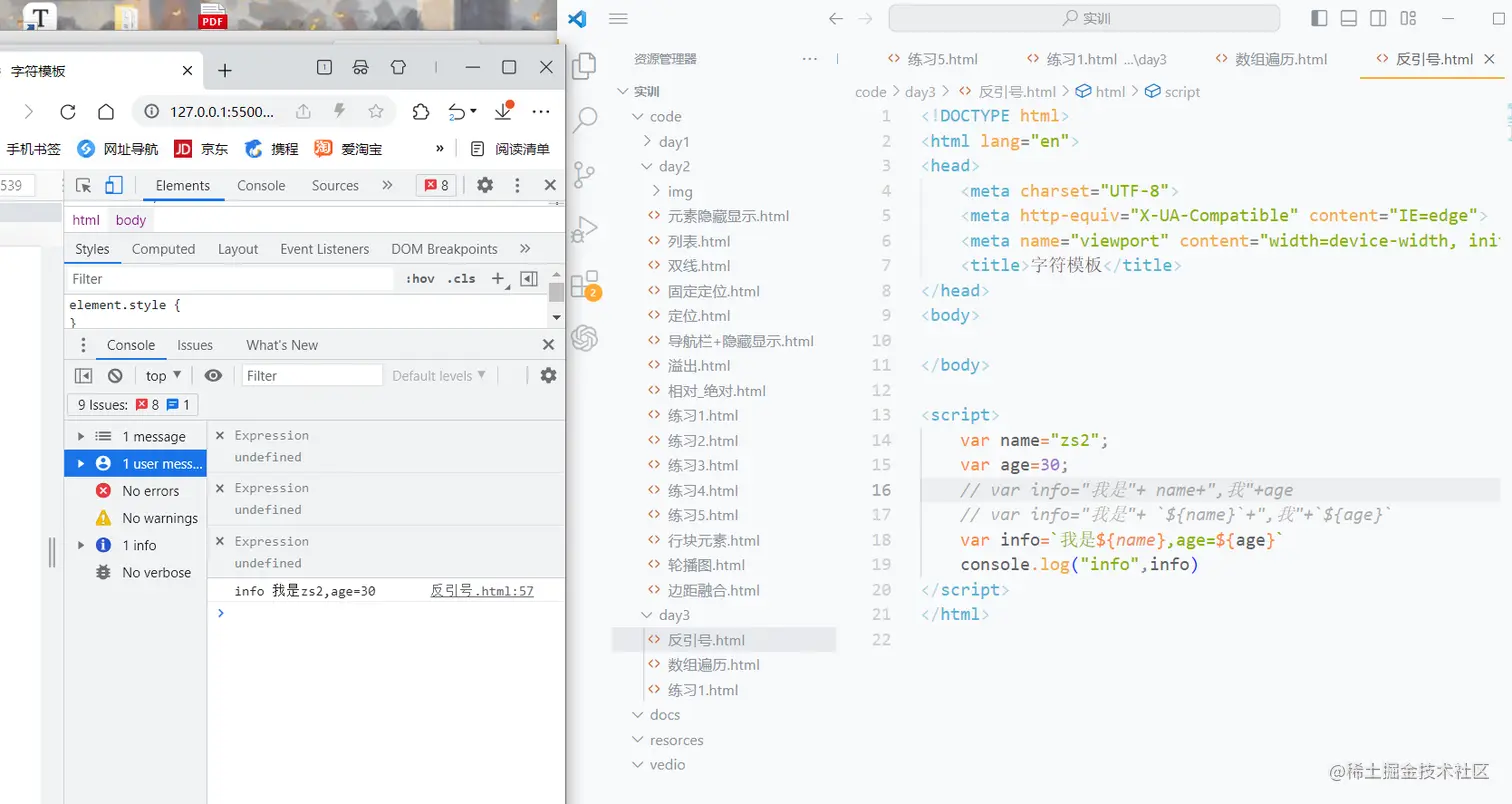Open the browser extensions puzzle icon
1512x804 pixels.
point(421,111)
